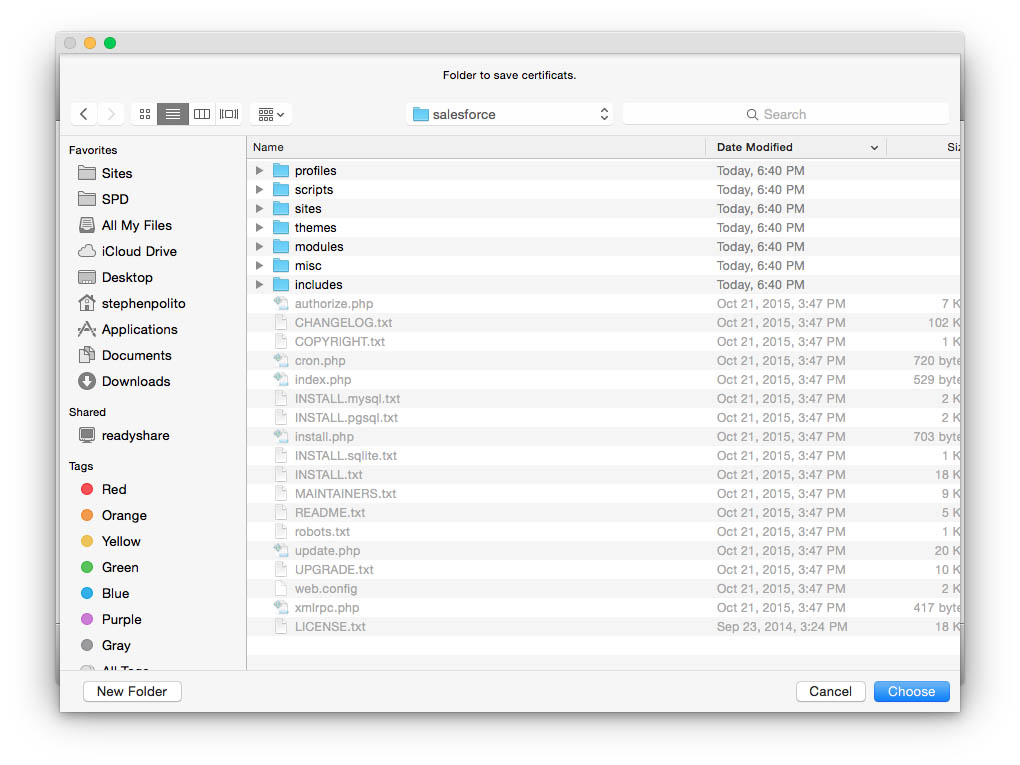Click the green zoom window button
Screen dimensions: 1020x765
click(110, 43)
